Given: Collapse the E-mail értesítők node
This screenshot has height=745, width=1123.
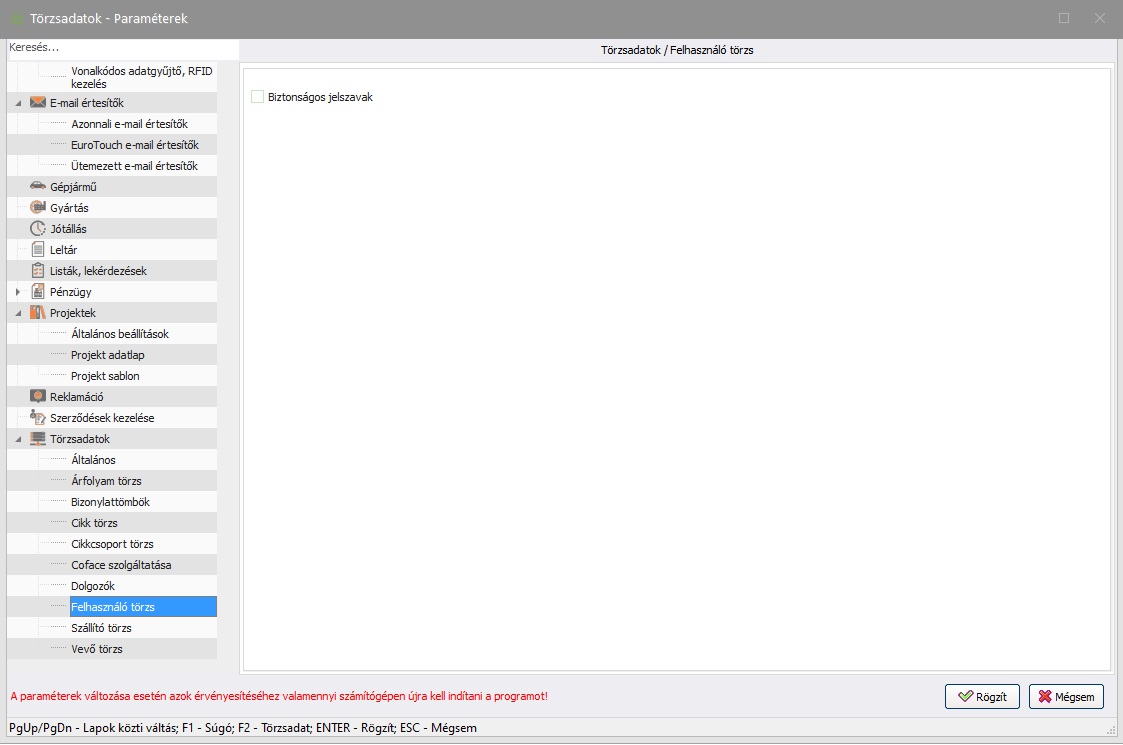Looking at the screenshot, I should [x=18, y=103].
